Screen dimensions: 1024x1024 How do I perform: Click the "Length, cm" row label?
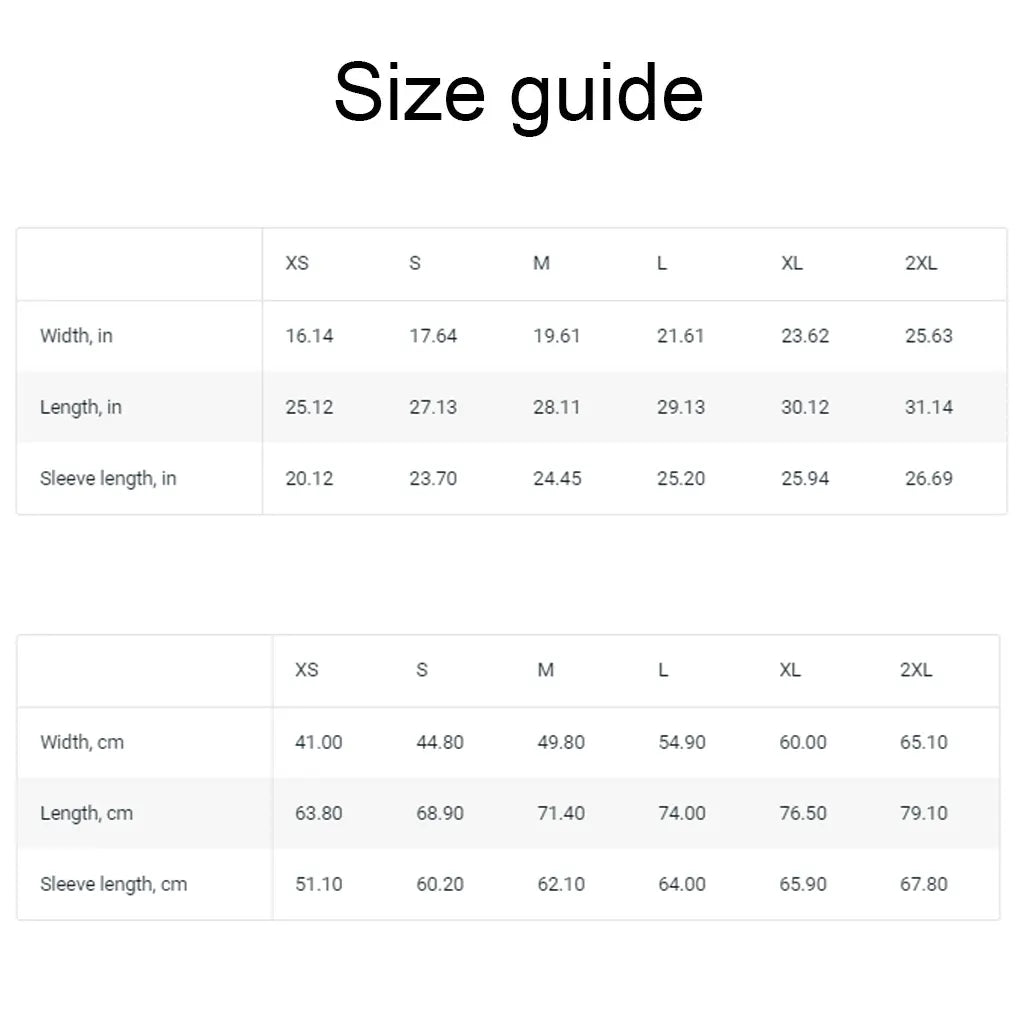coord(86,813)
